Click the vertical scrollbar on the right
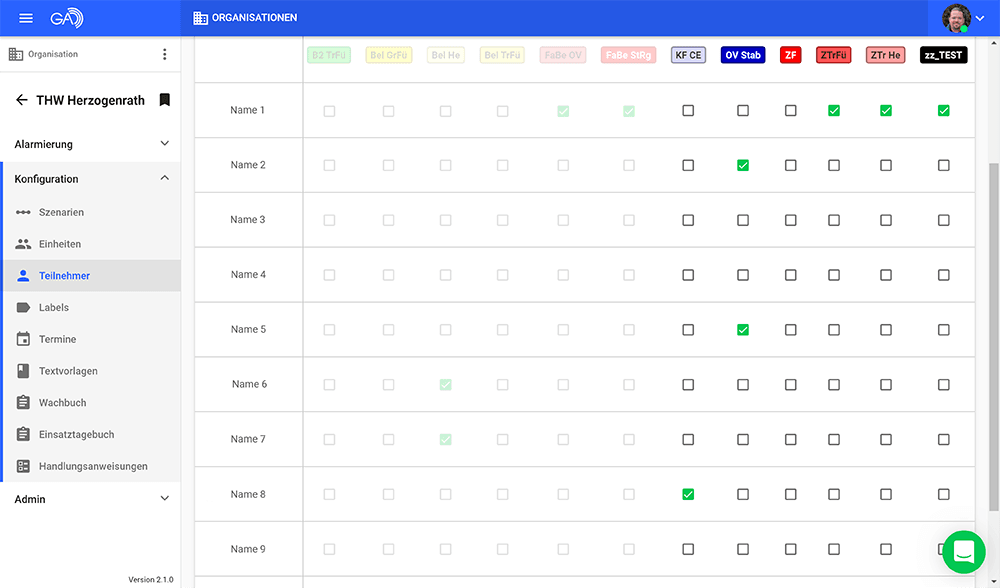The height and width of the screenshot is (588, 1000). 994,337
